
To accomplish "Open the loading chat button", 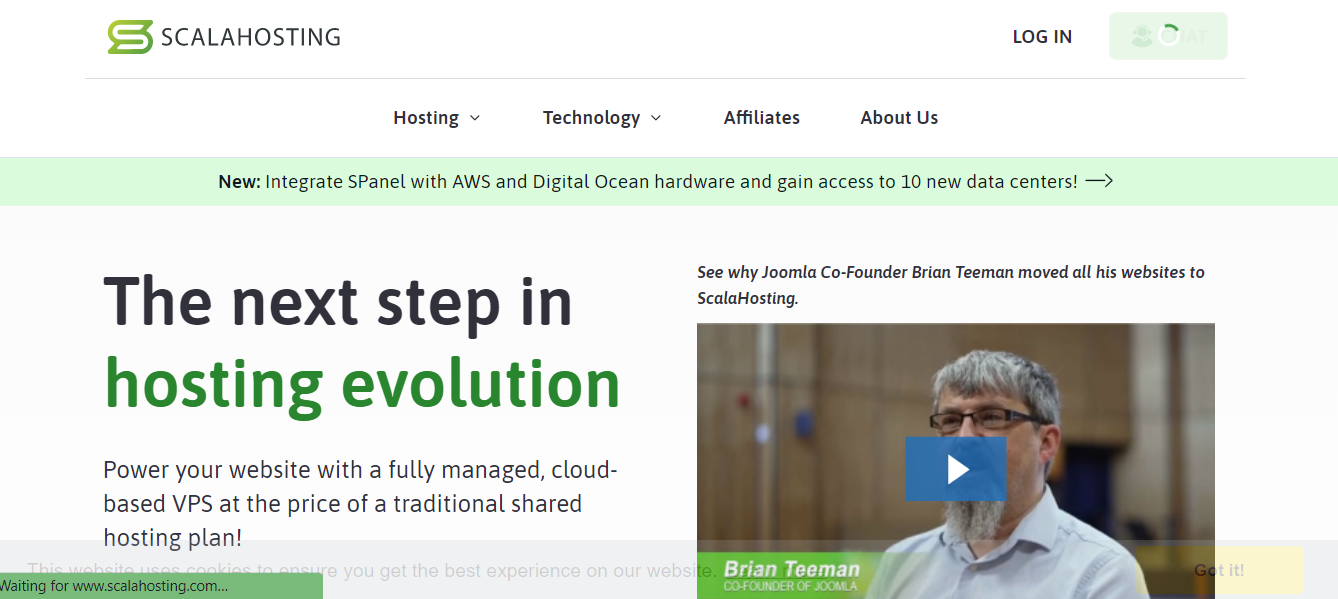I will point(1168,36).
